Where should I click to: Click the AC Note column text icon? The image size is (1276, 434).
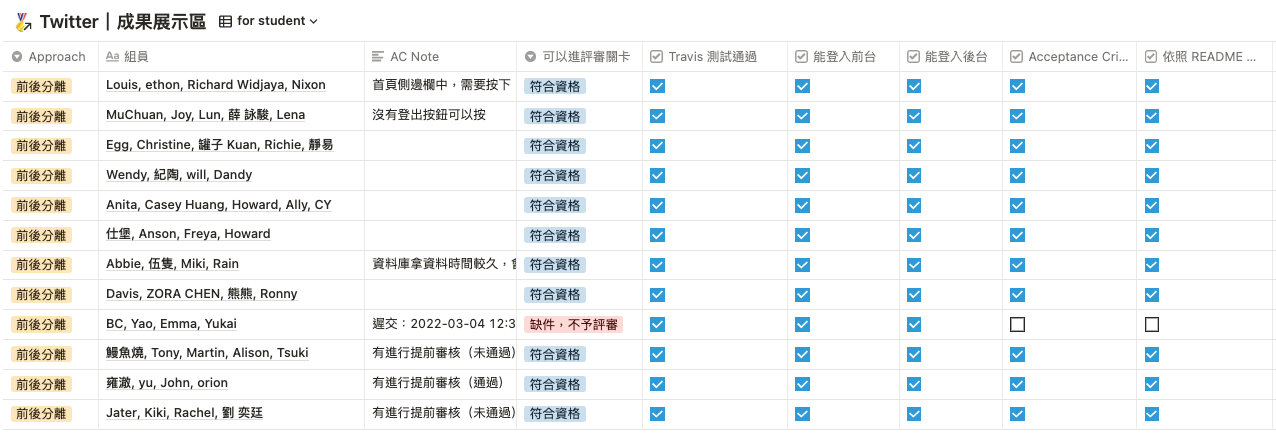click(x=378, y=57)
